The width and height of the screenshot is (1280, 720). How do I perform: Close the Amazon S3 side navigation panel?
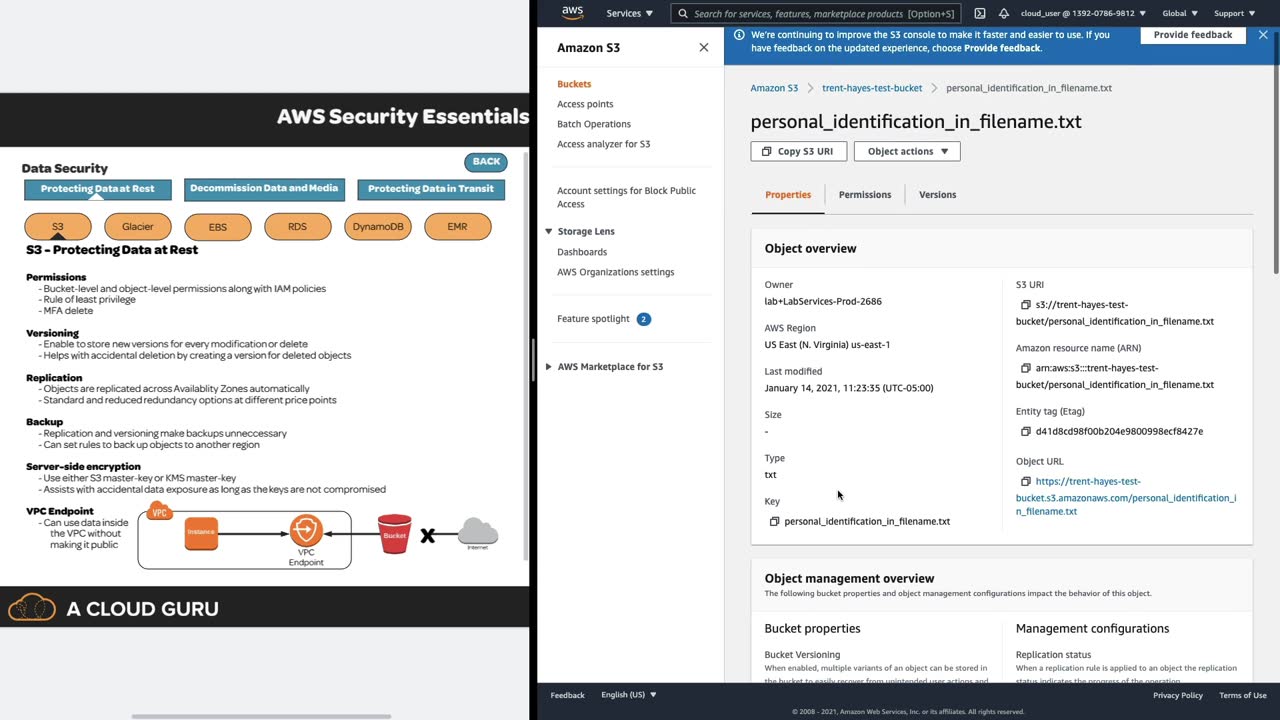point(704,47)
